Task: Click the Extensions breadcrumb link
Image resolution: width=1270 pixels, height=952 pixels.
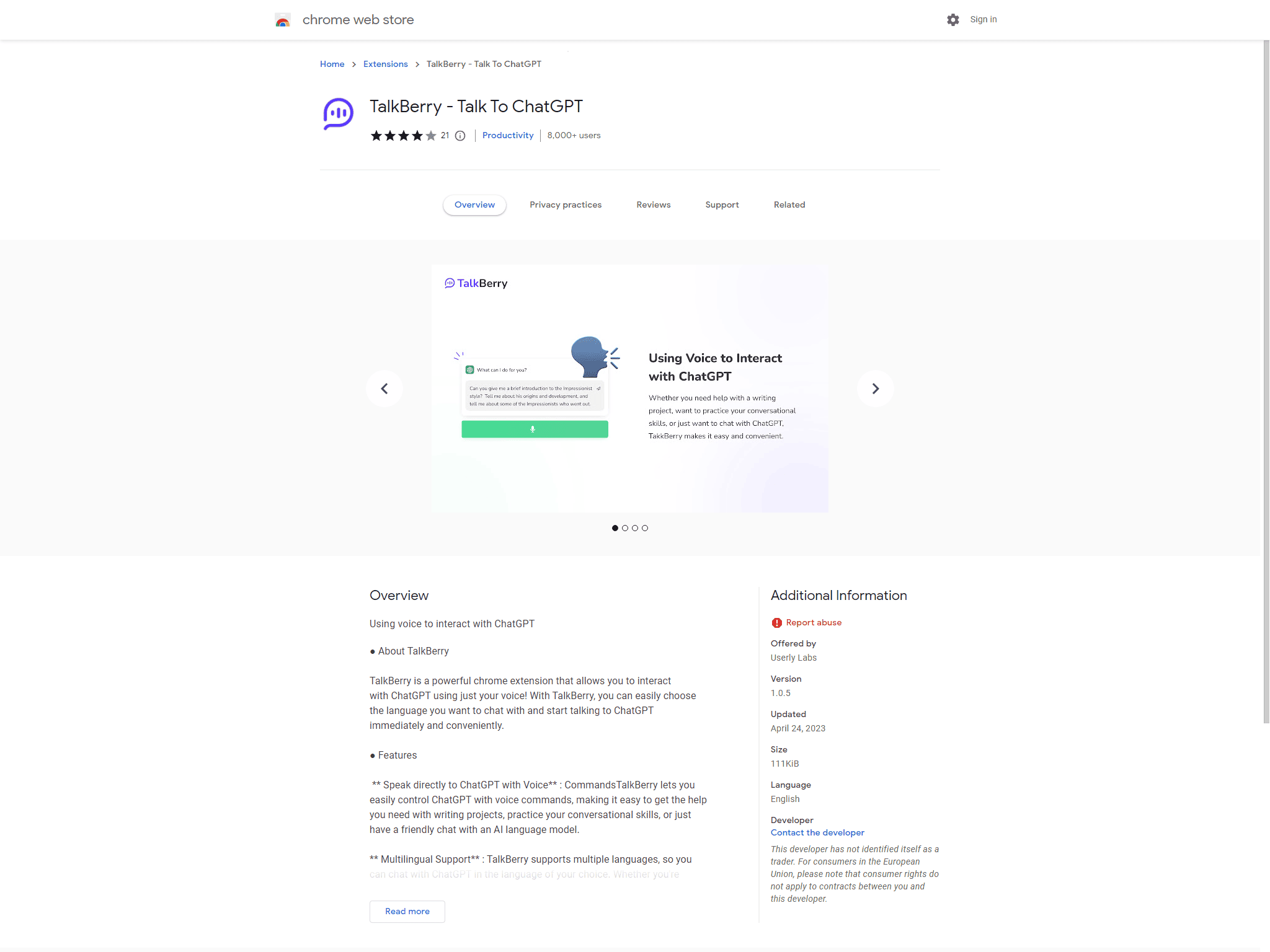Action: (386, 64)
